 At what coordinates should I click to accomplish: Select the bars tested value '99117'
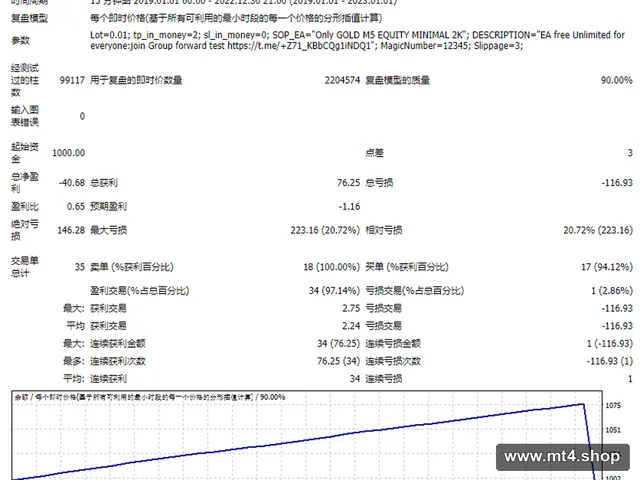72,80
